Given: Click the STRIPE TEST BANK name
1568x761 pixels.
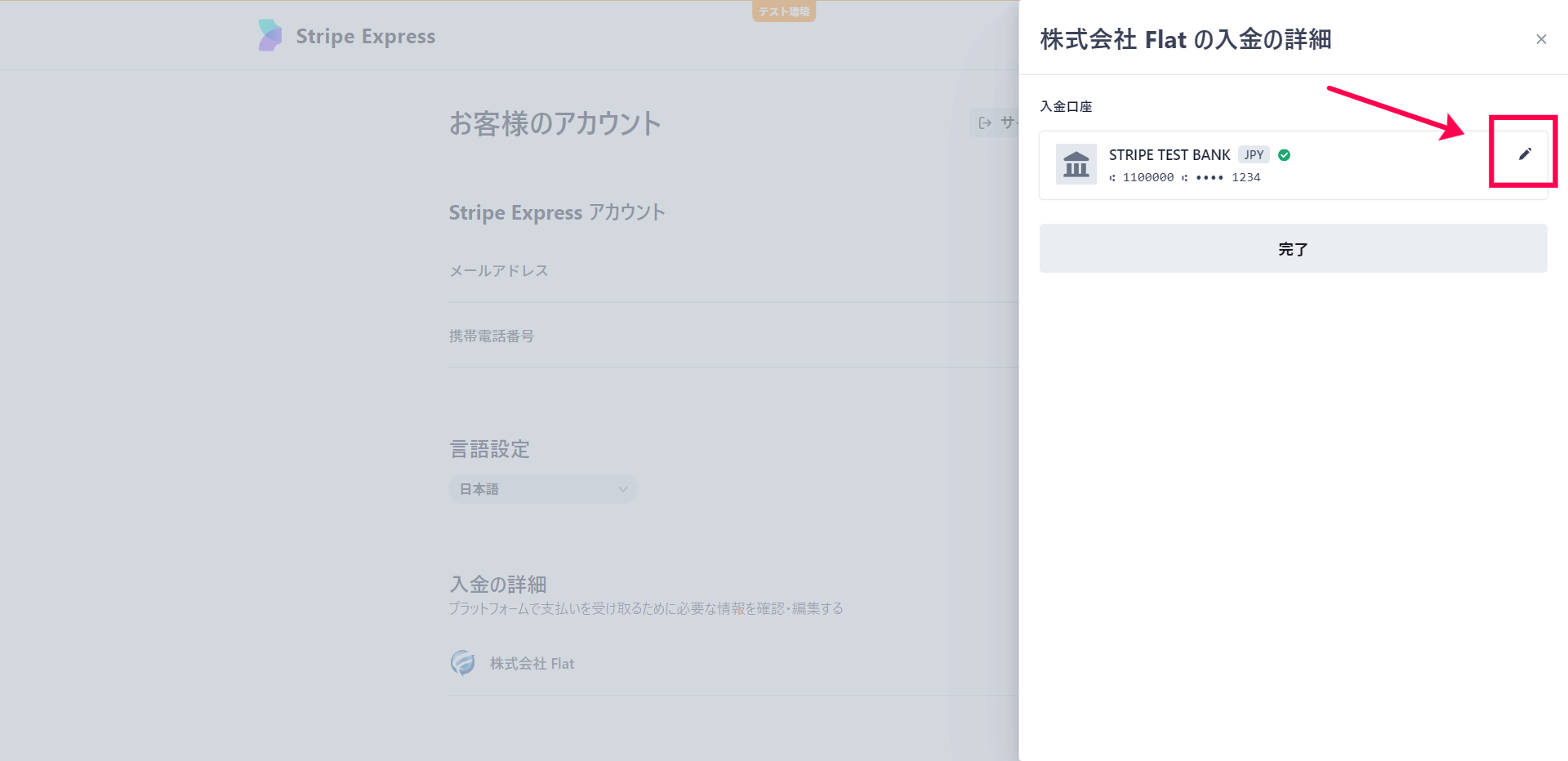Looking at the screenshot, I should [1169, 155].
